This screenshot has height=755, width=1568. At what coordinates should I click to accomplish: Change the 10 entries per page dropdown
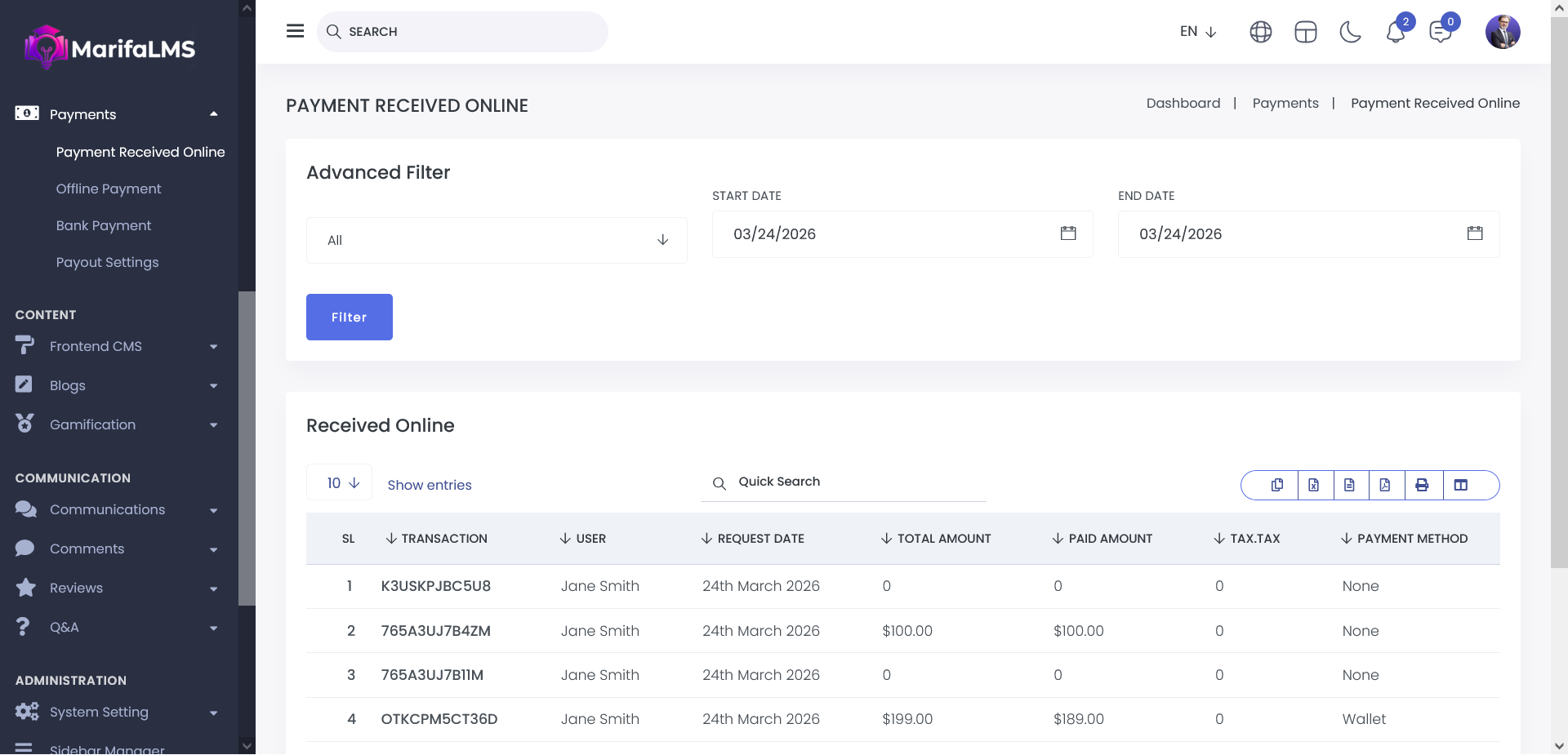click(340, 483)
